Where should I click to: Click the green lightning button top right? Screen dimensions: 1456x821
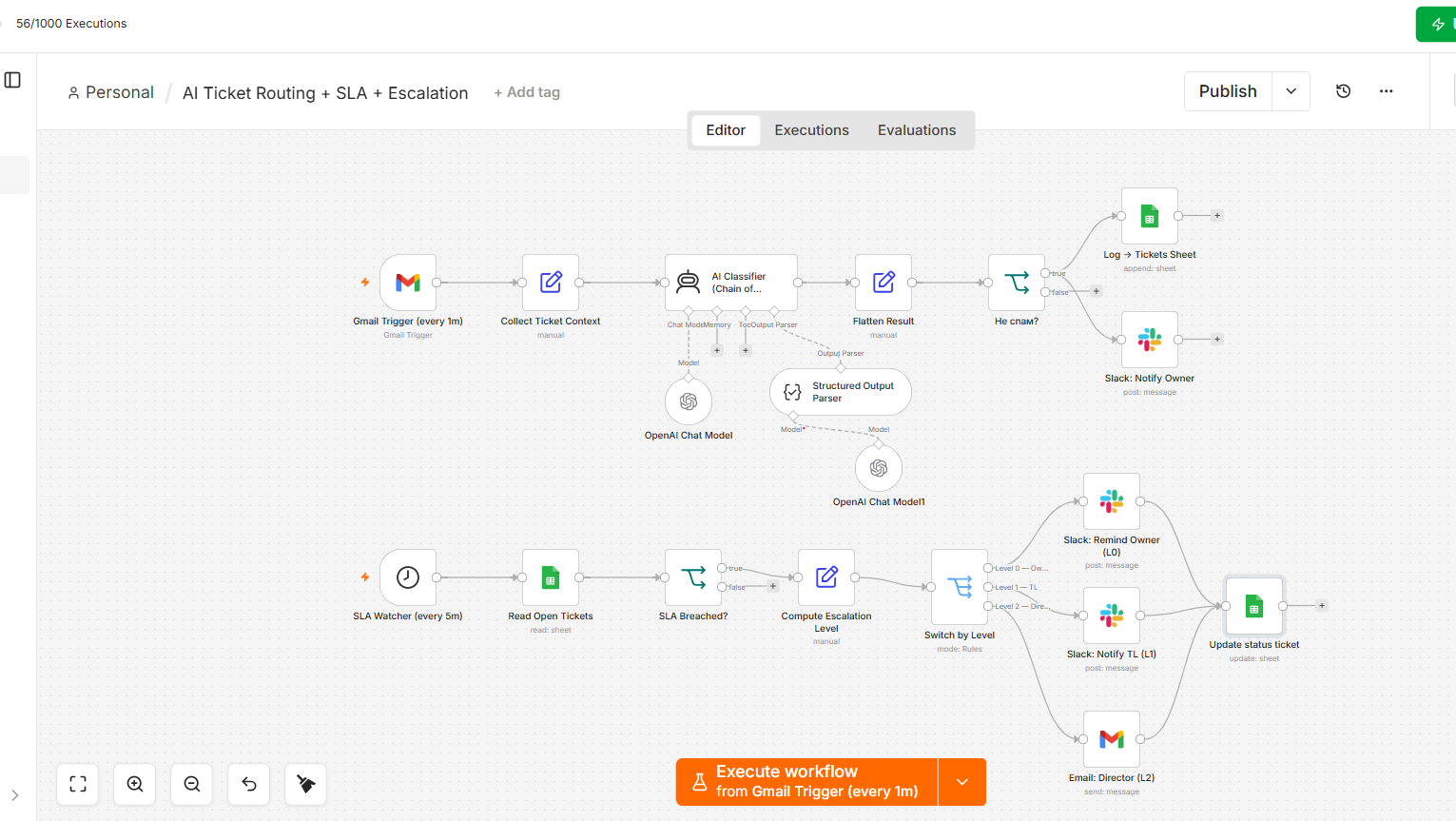(1436, 24)
